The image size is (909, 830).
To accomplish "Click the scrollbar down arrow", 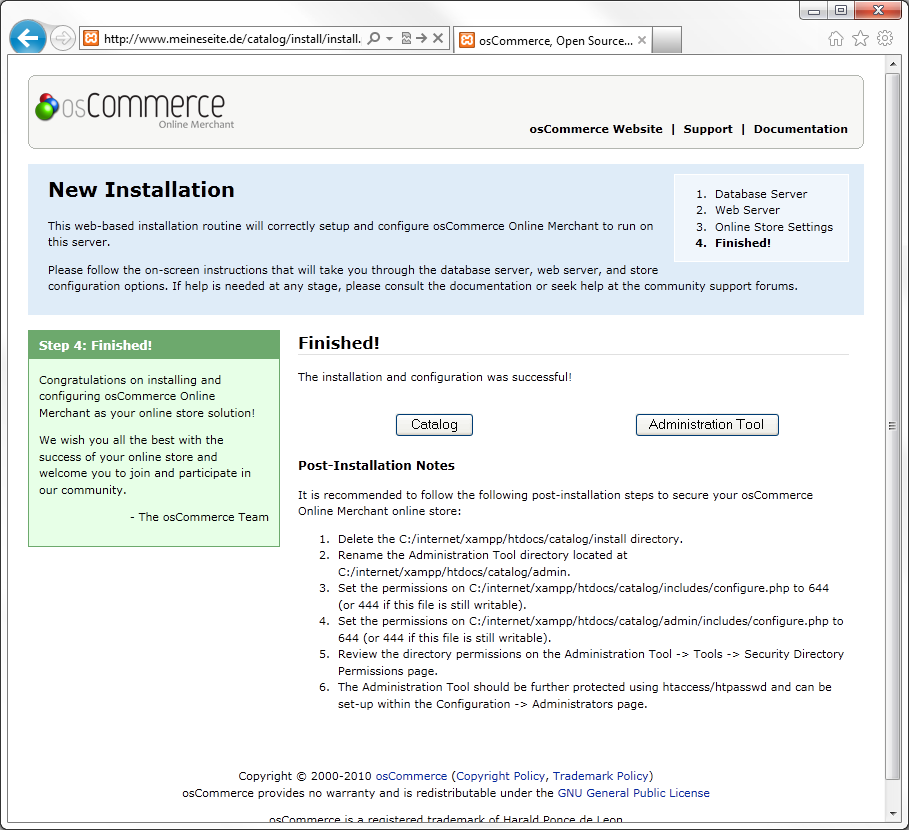I will click(893, 813).
